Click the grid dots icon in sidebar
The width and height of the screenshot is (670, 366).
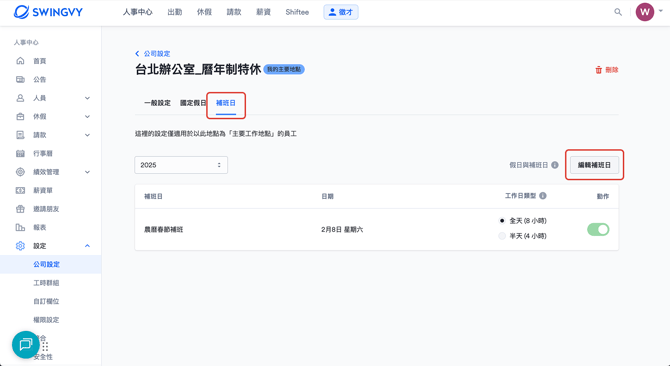tap(45, 346)
